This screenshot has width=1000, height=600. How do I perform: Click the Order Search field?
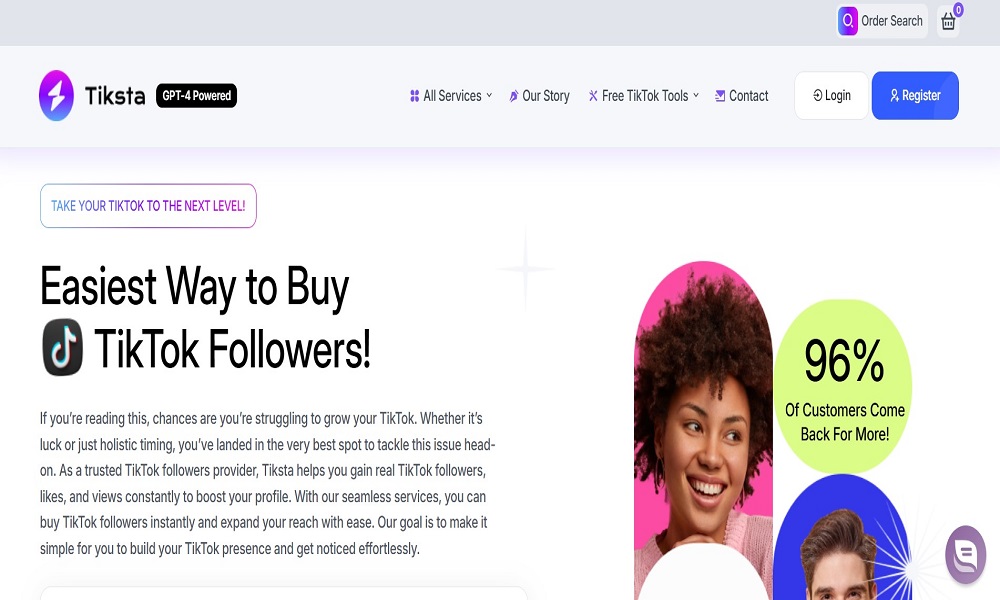click(882, 21)
